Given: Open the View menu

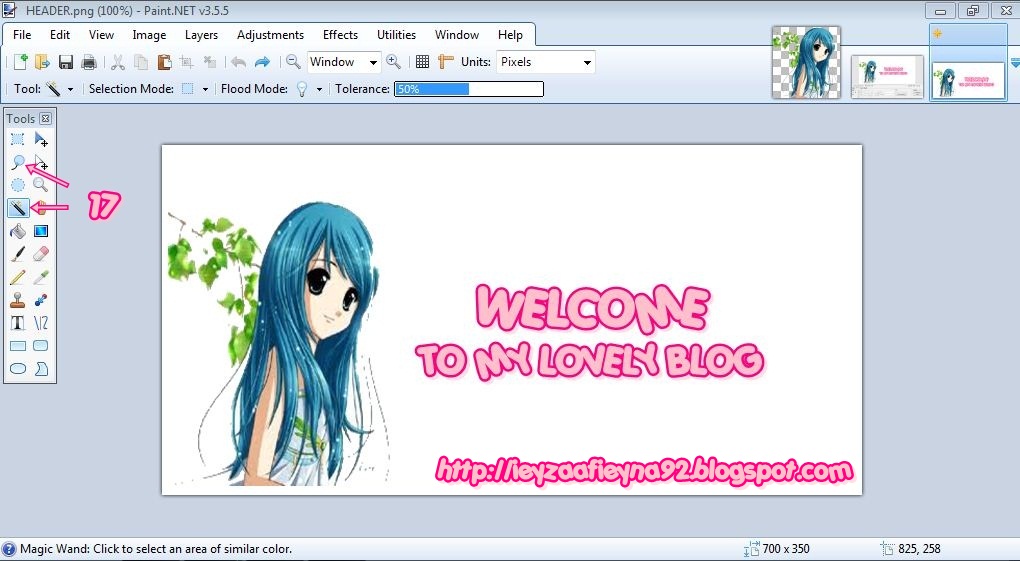Looking at the screenshot, I should click(101, 35).
